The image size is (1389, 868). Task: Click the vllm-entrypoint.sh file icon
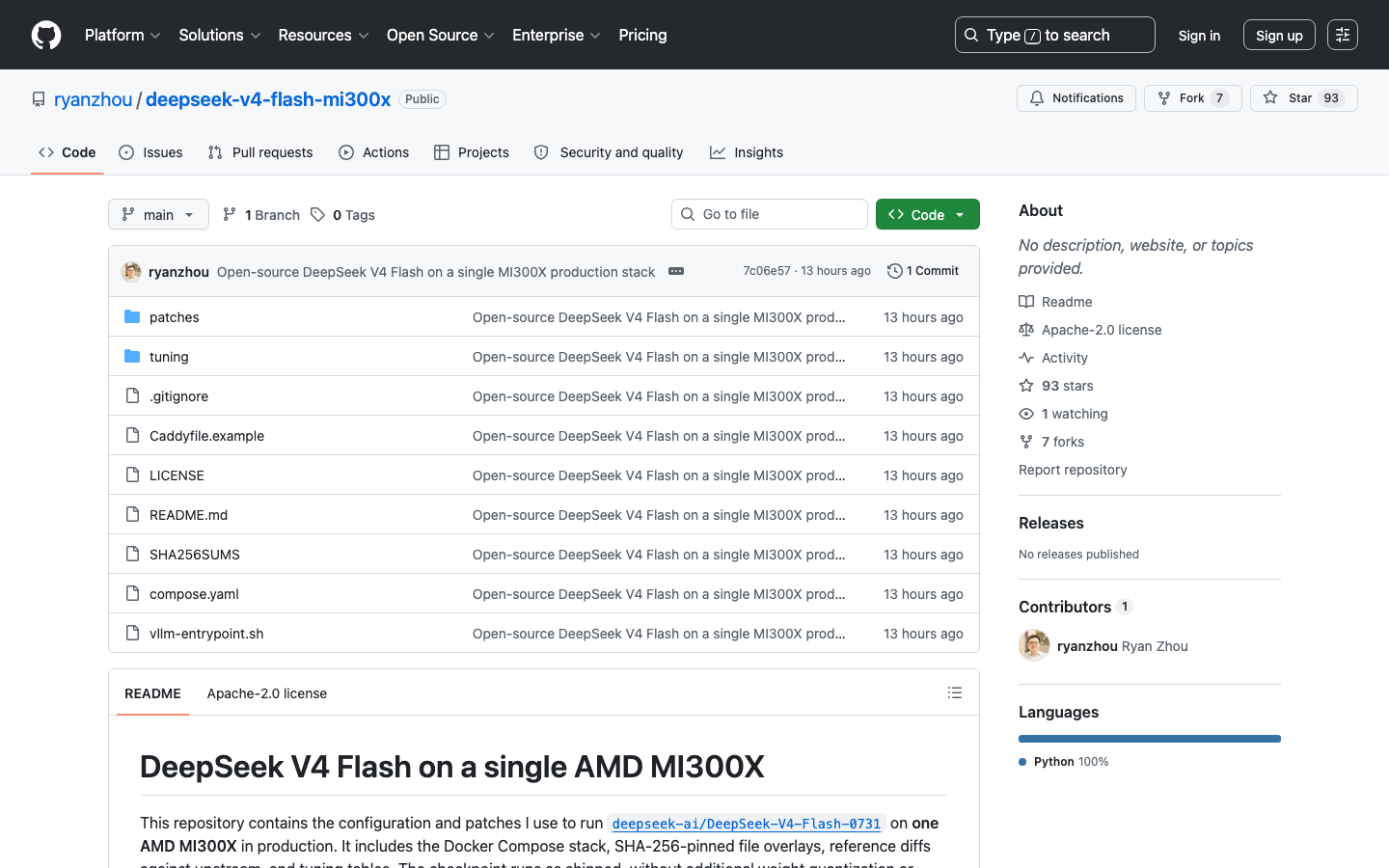132,634
